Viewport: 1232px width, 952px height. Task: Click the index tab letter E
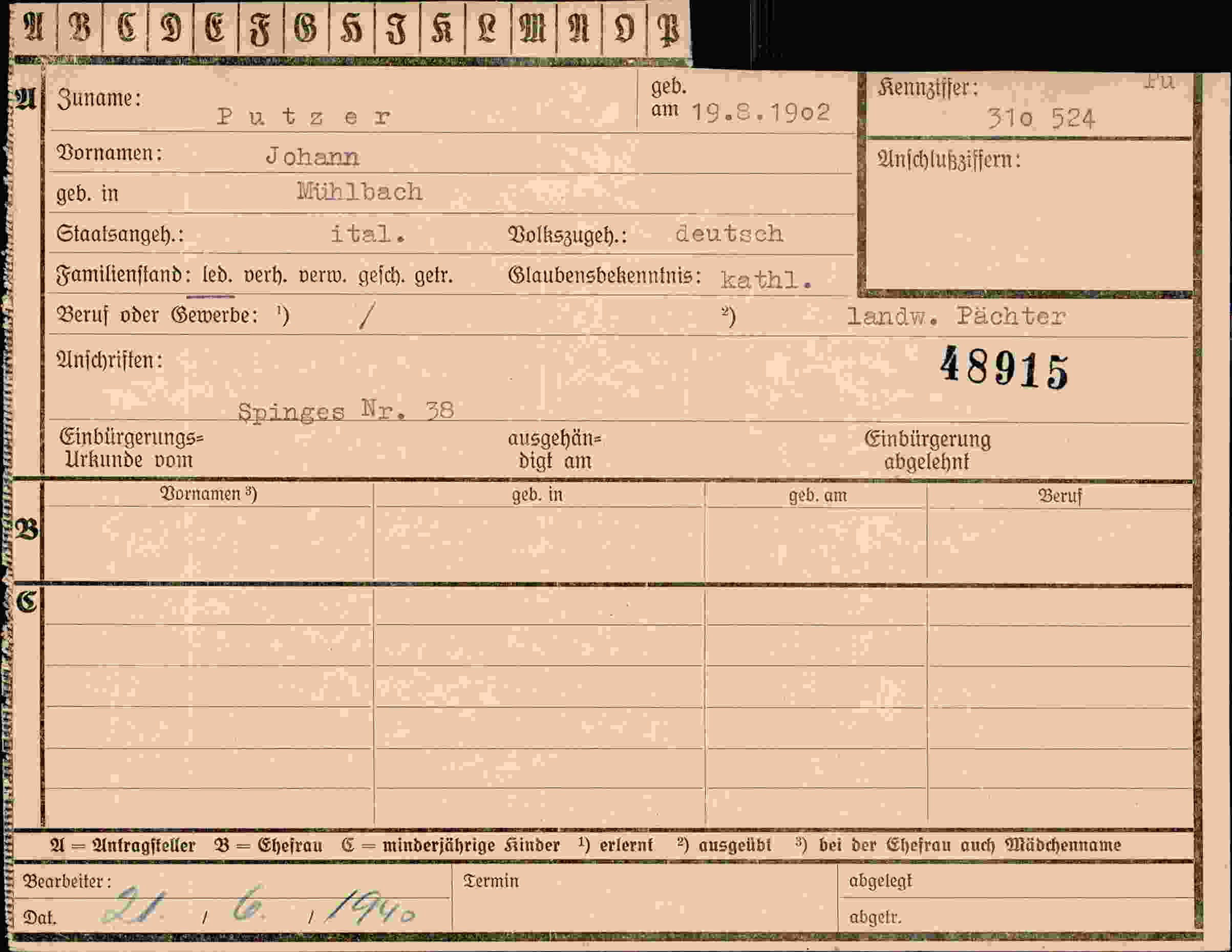[216, 28]
